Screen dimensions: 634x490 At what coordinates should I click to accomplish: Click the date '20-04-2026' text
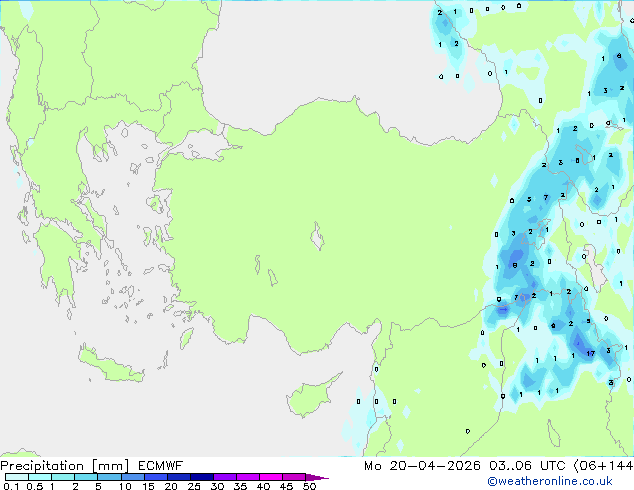[435, 466]
